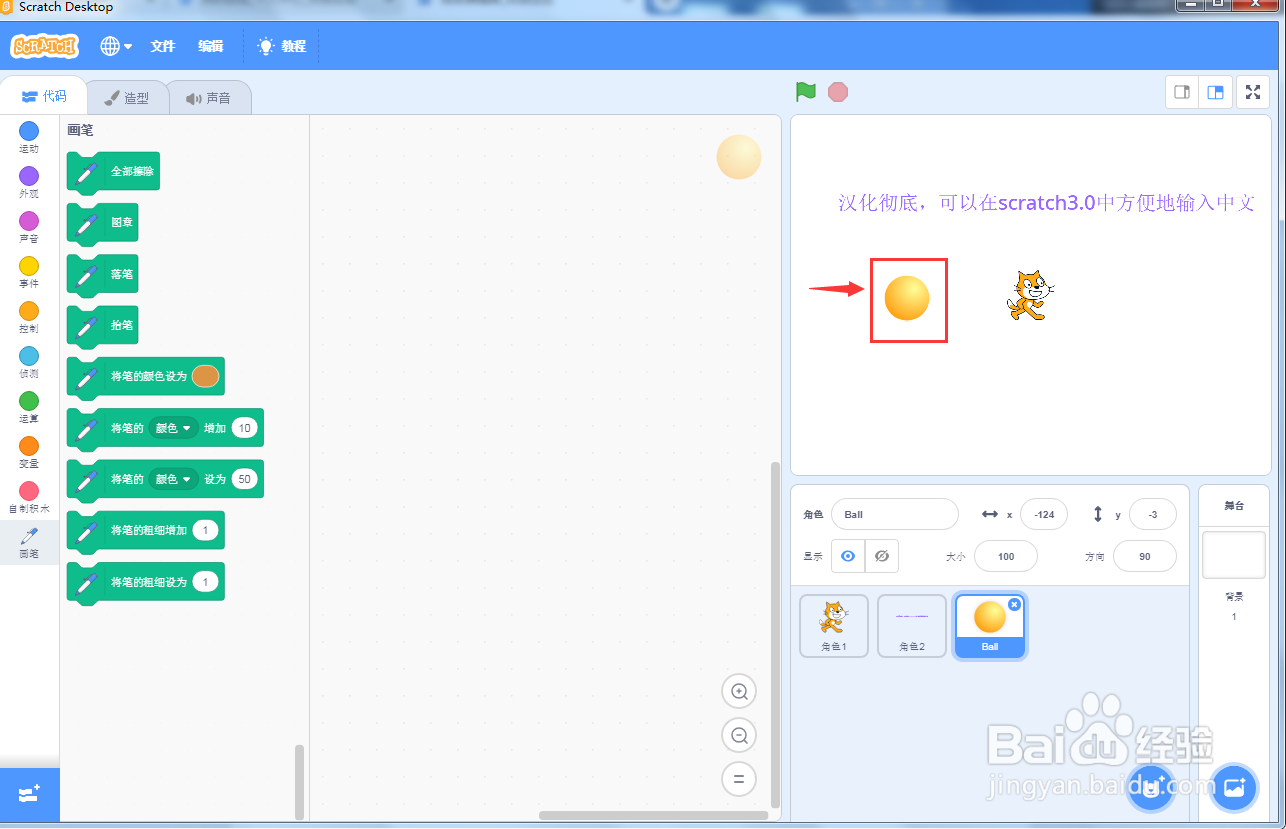Switch stage to small view layout
Viewport: 1286px width, 829px height.
pyautogui.click(x=1181, y=91)
